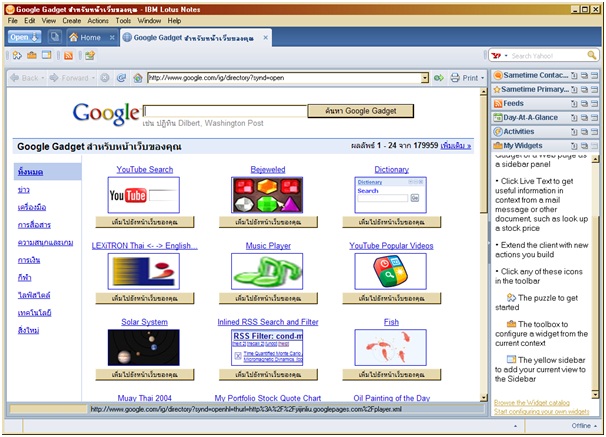Viewport: 606px width, 437px height.
Task: Open the Forward button history arrow
Action: tap(93, 78)
